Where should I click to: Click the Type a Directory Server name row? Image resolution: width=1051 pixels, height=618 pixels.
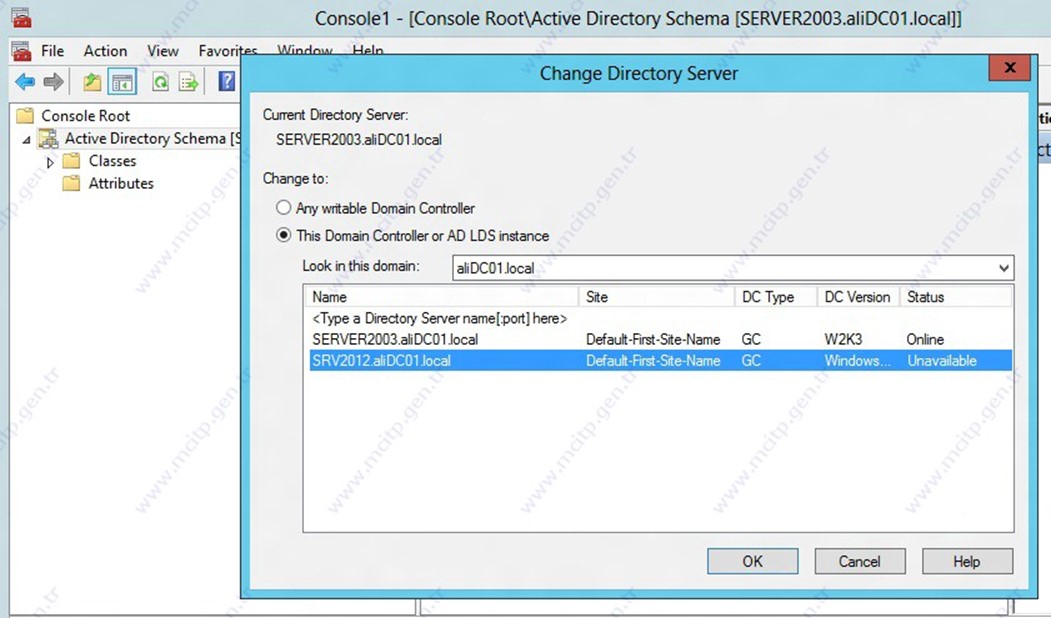coord(440,318)
